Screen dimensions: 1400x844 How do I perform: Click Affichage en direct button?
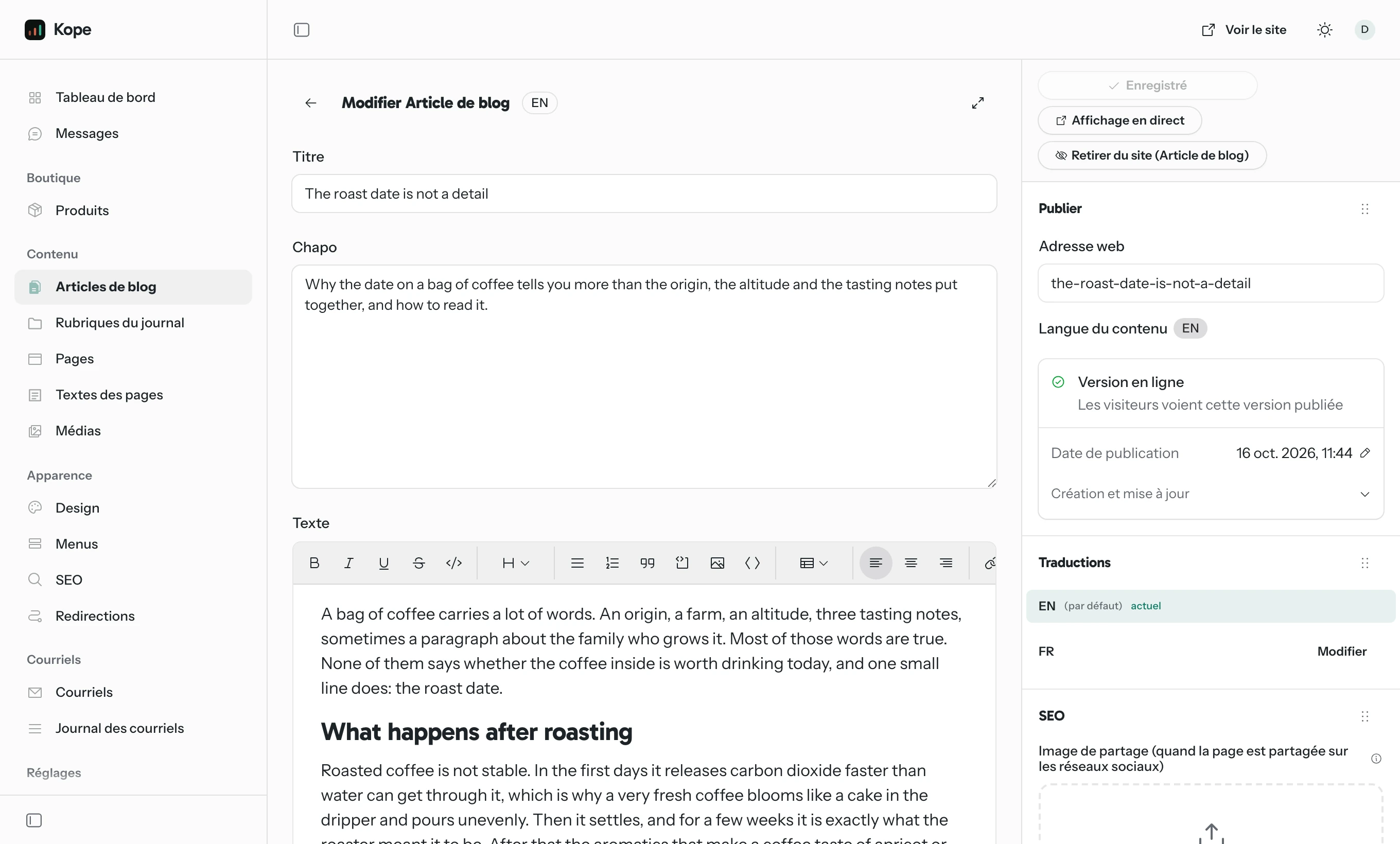1120,120
